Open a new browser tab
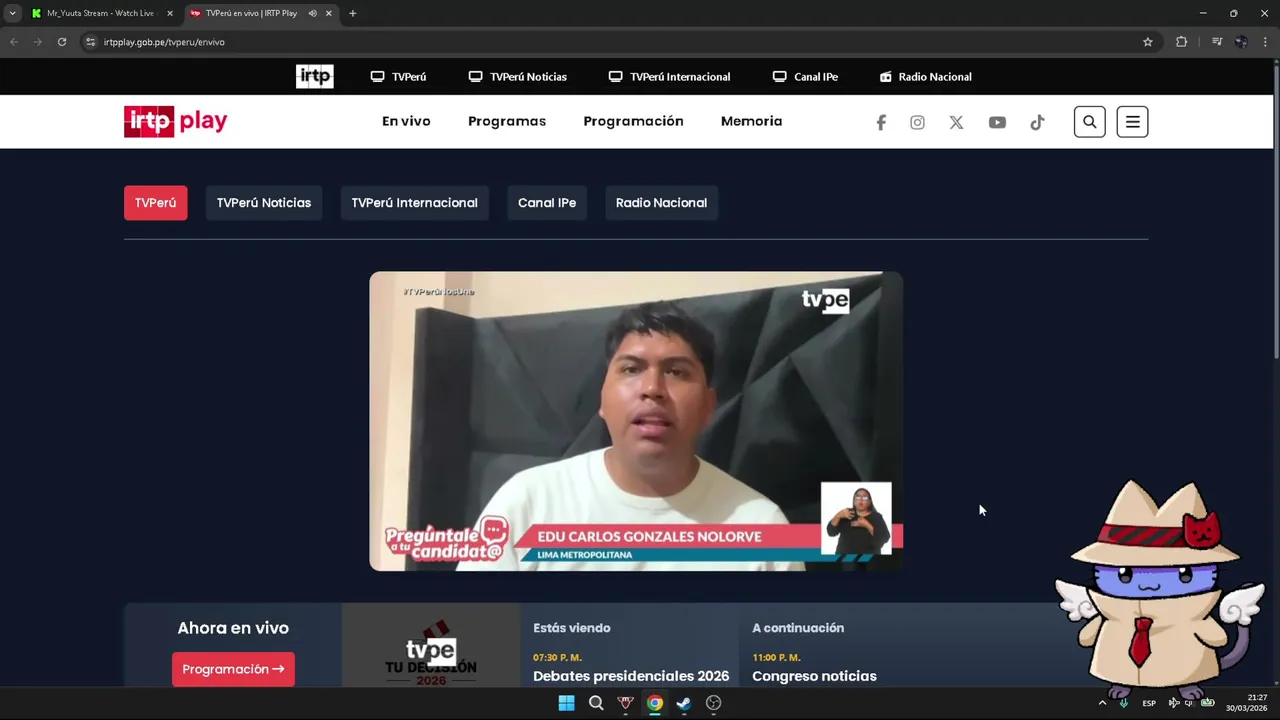 coord(352,13)
